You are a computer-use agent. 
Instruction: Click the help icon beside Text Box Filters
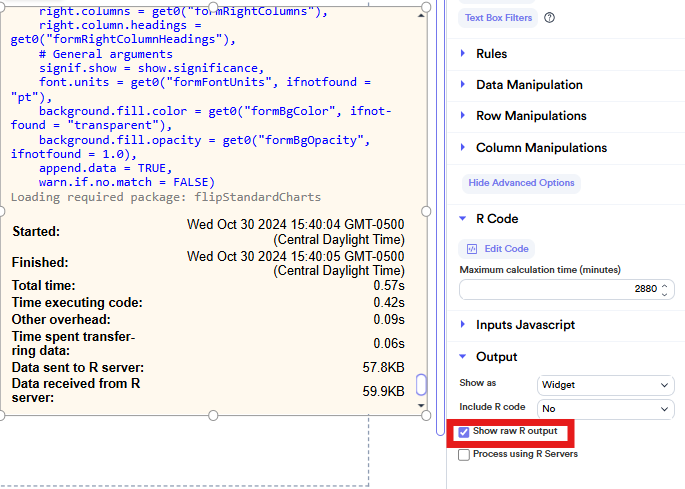[x=550, y=18]
